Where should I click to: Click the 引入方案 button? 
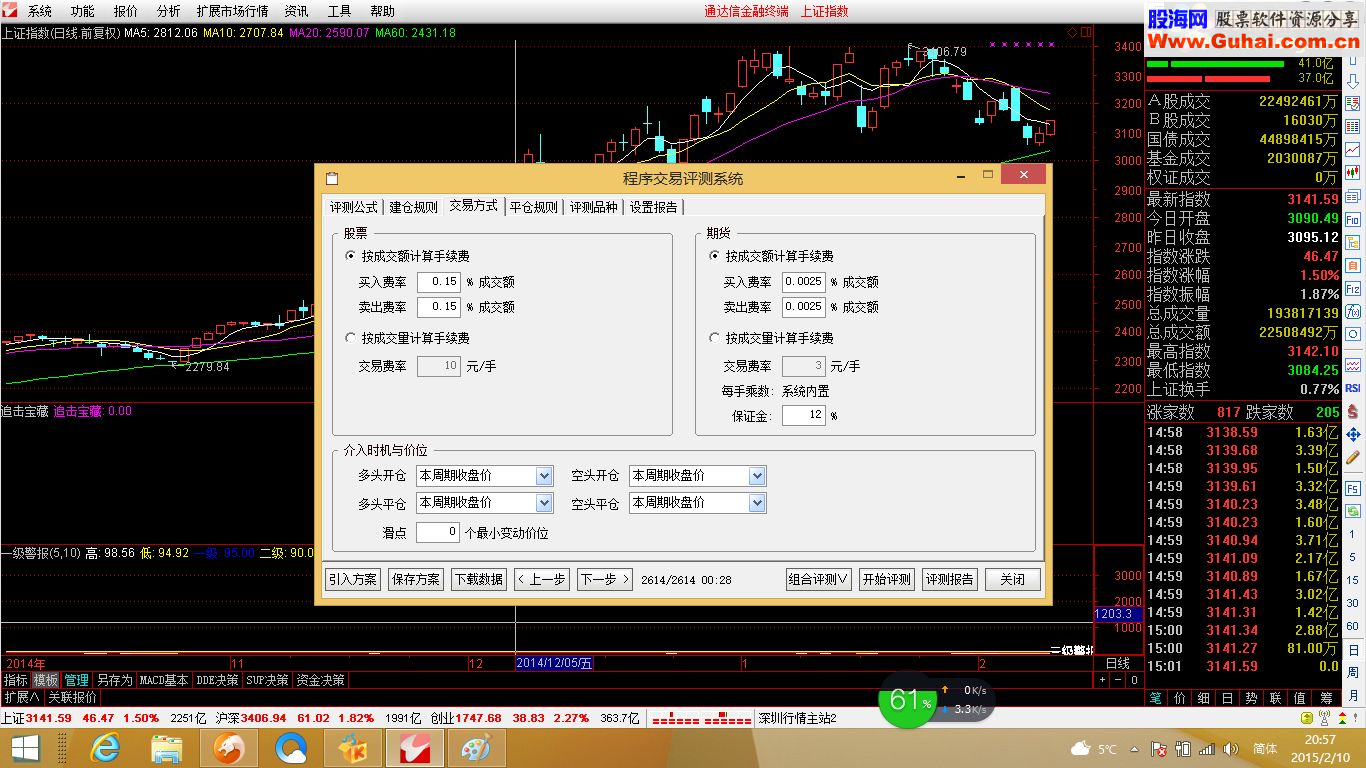[353, 579]
